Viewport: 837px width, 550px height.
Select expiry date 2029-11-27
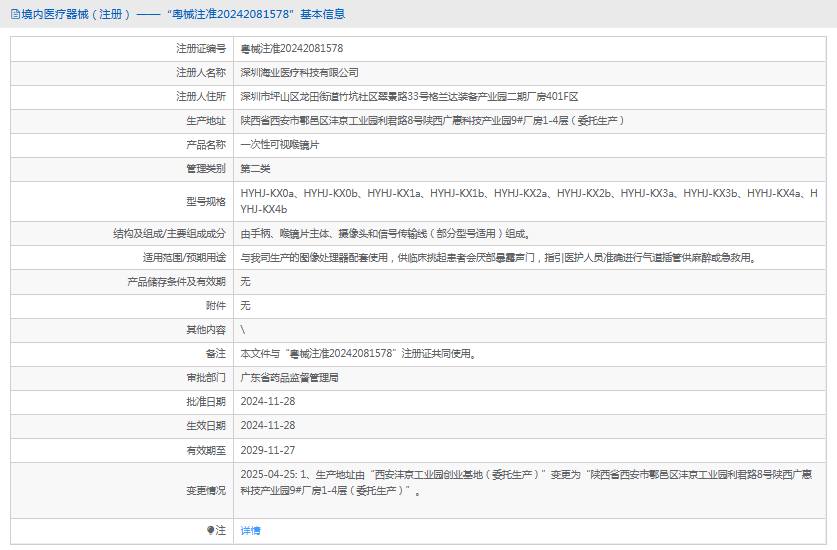(x=267, y=450)
